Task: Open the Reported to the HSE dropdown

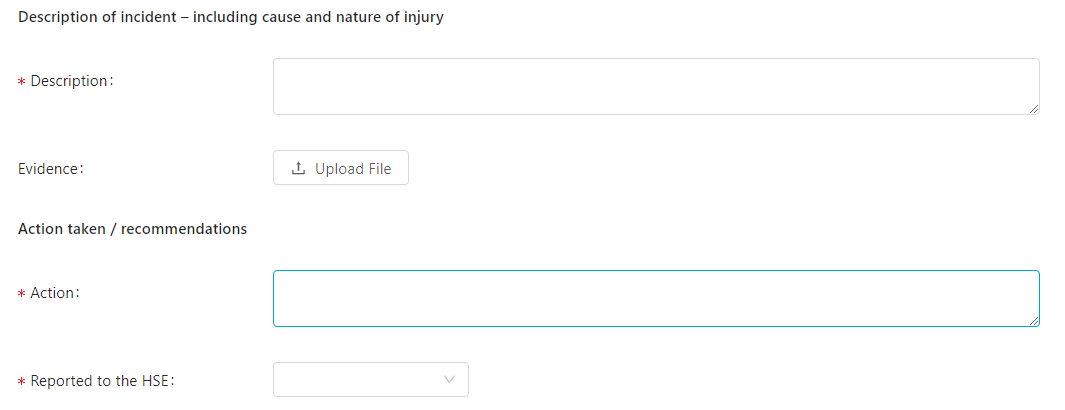Action: point(371,379)
